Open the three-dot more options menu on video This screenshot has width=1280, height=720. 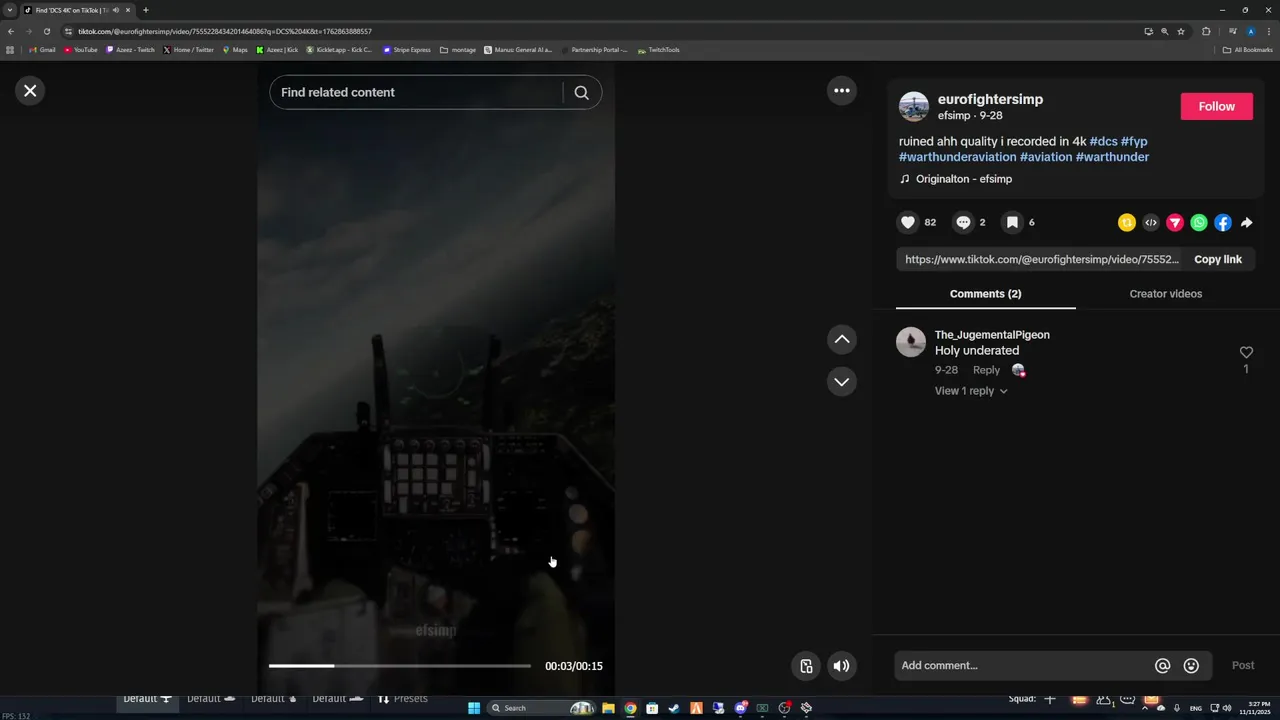click(x=842, y=91)
